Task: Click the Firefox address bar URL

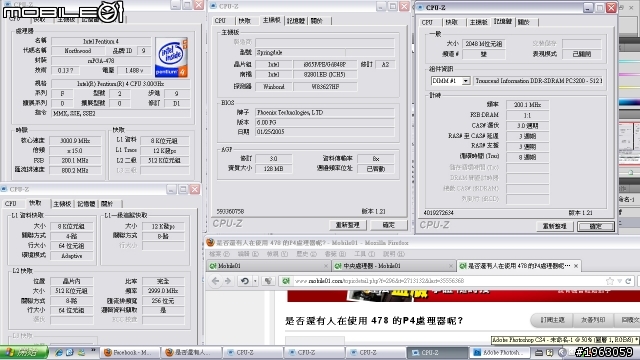Action: pos(379,281)
